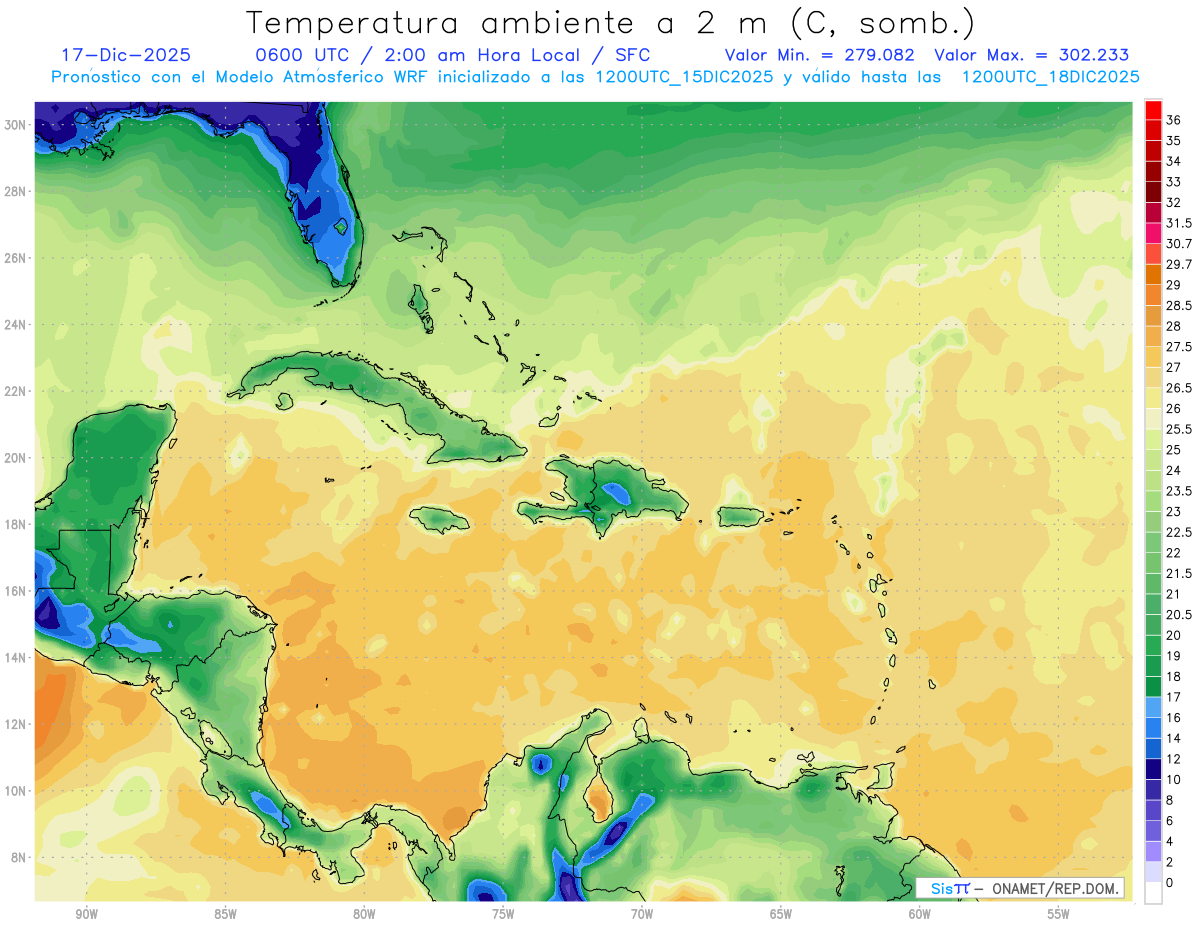Click the "55W" longitude label
Screen dimensions: 1200x927
[1058, 915]
